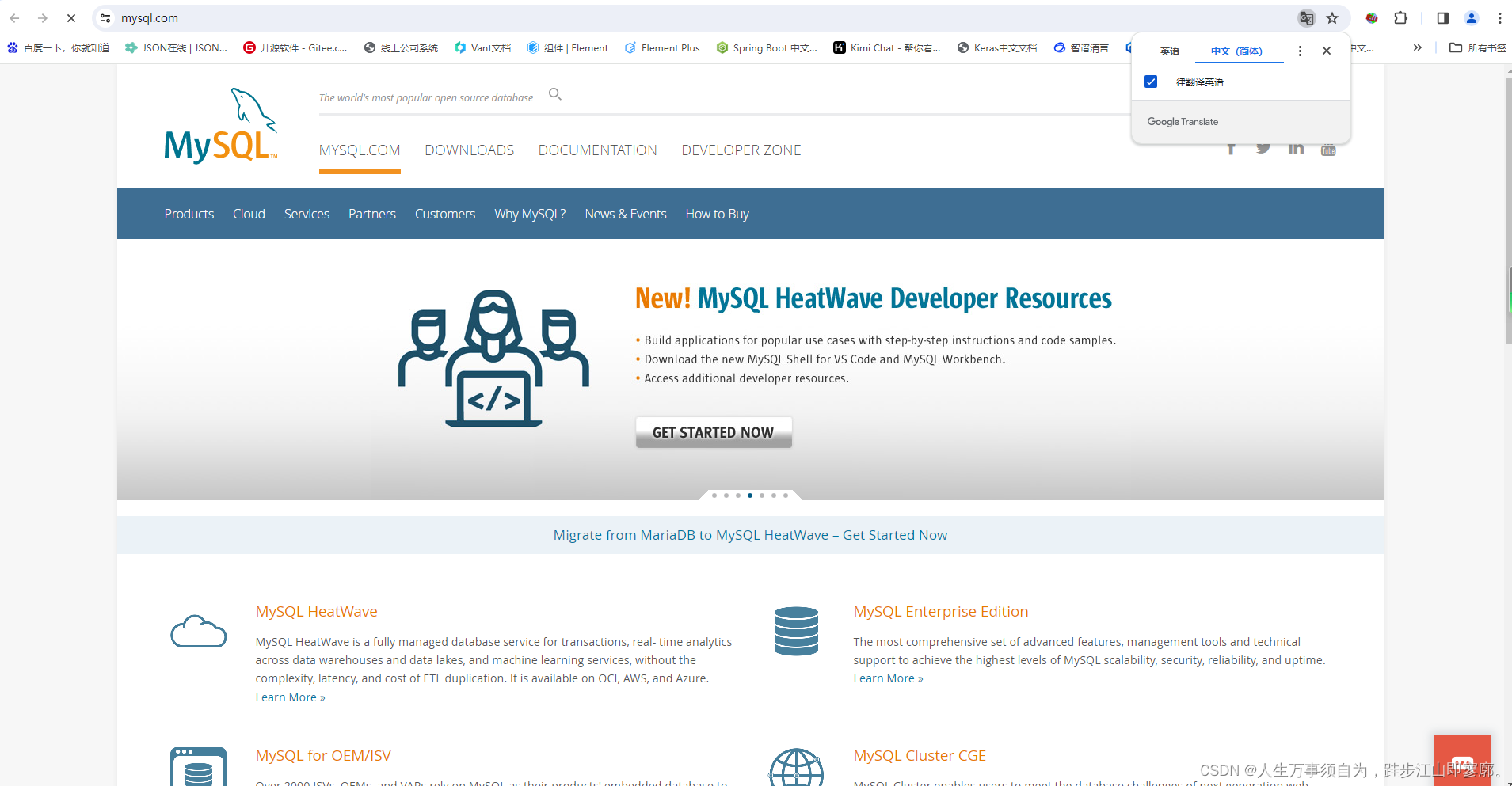The width and height of the screenshot is (1512, 786).
Task: Select the 英语 tab in translate popup
Action: coord(1170,51)
